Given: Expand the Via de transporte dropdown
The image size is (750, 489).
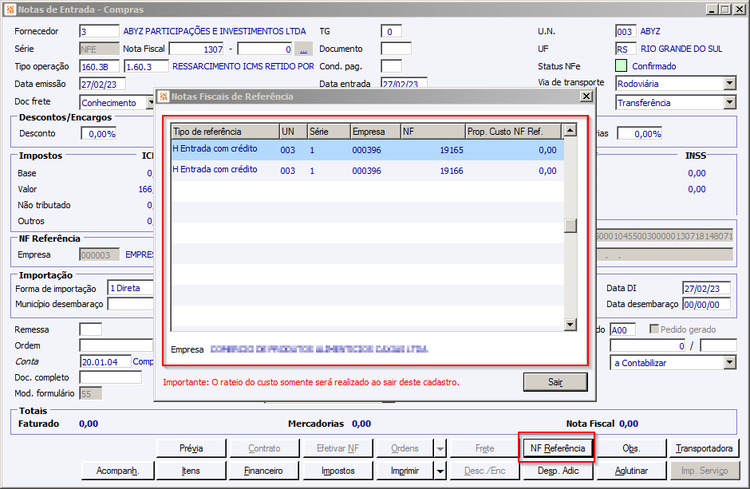Looking at the screenshot, I should tap(729, 84).
